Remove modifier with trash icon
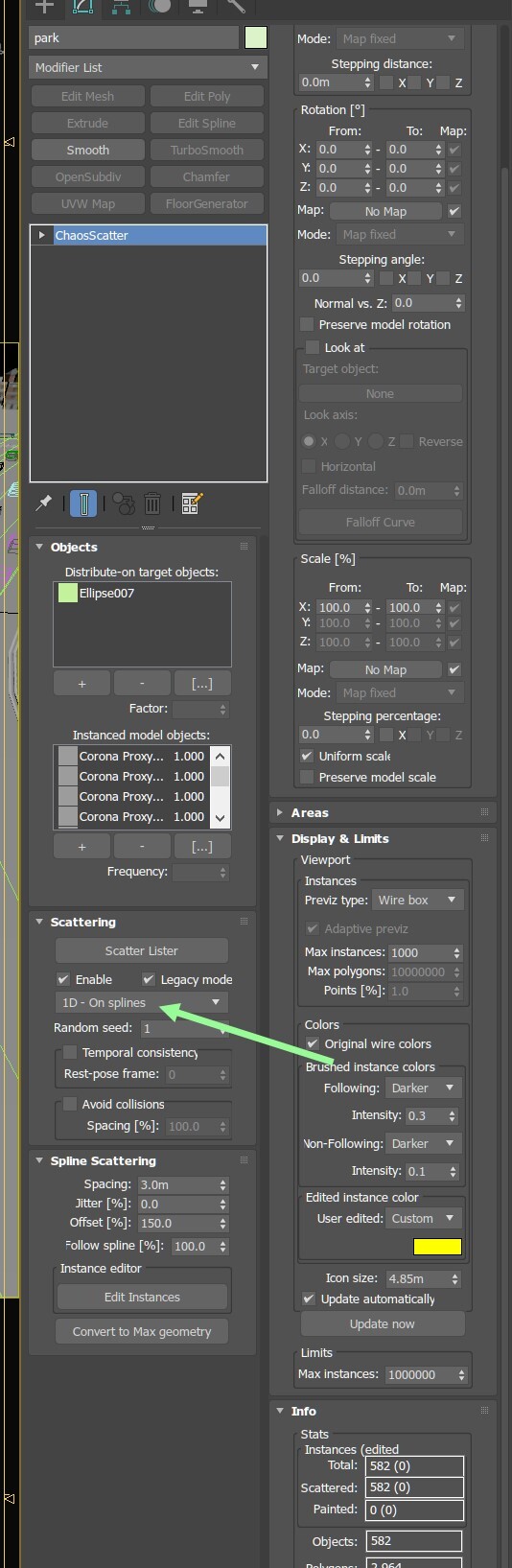 [x=152, y=503]
